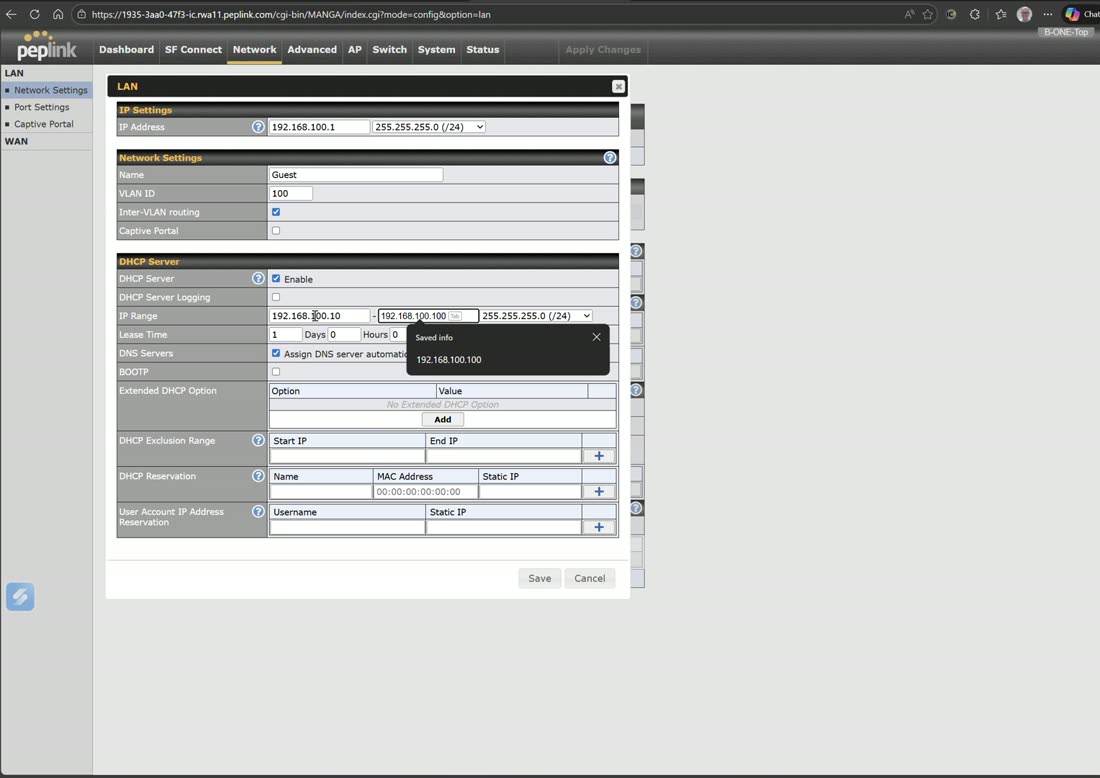Click the Peplink logo
This screenshot has width=1100, height=778.
(x=46, y=46)
